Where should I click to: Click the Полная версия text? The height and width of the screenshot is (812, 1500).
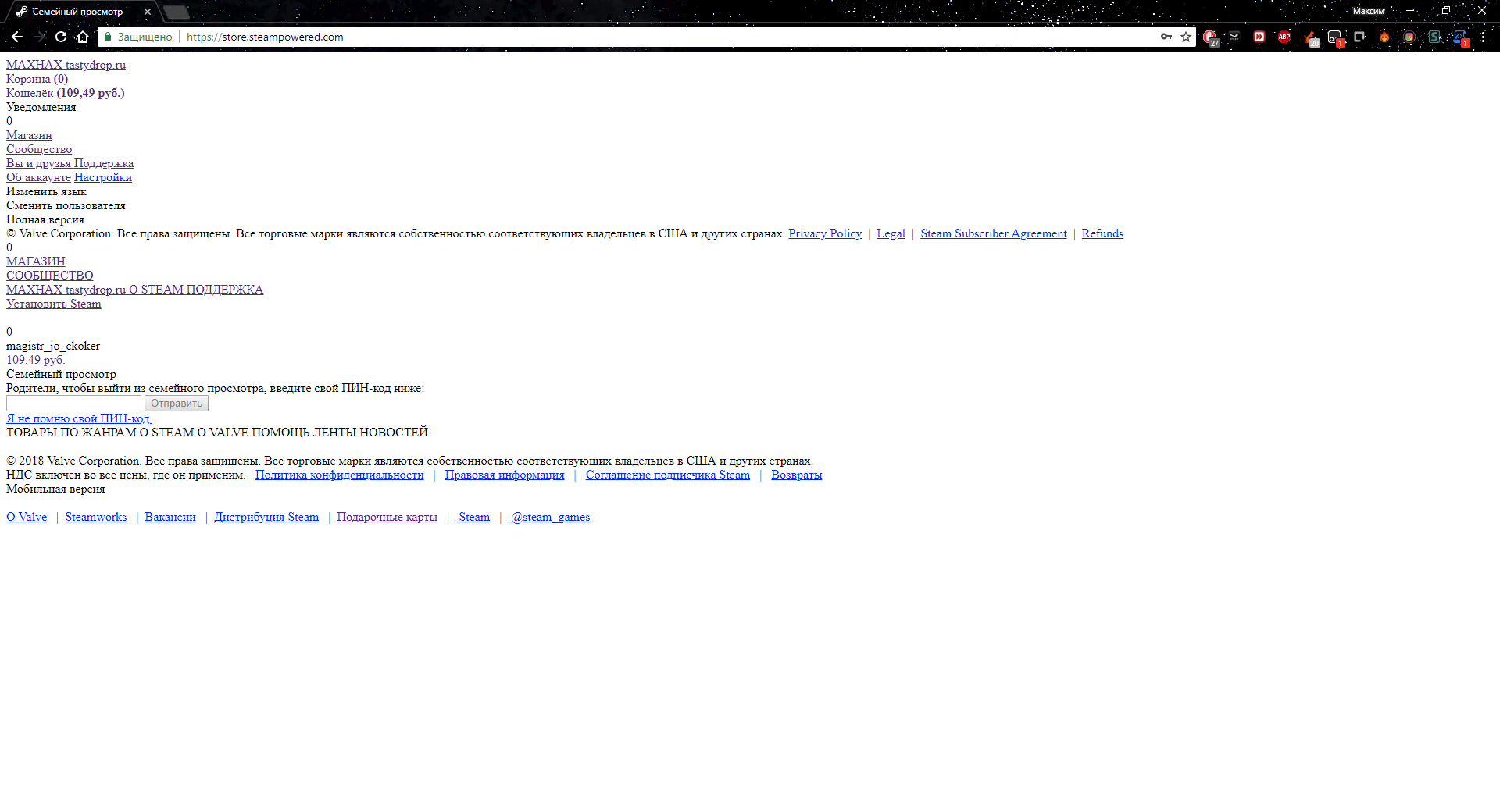click(45, 219)
